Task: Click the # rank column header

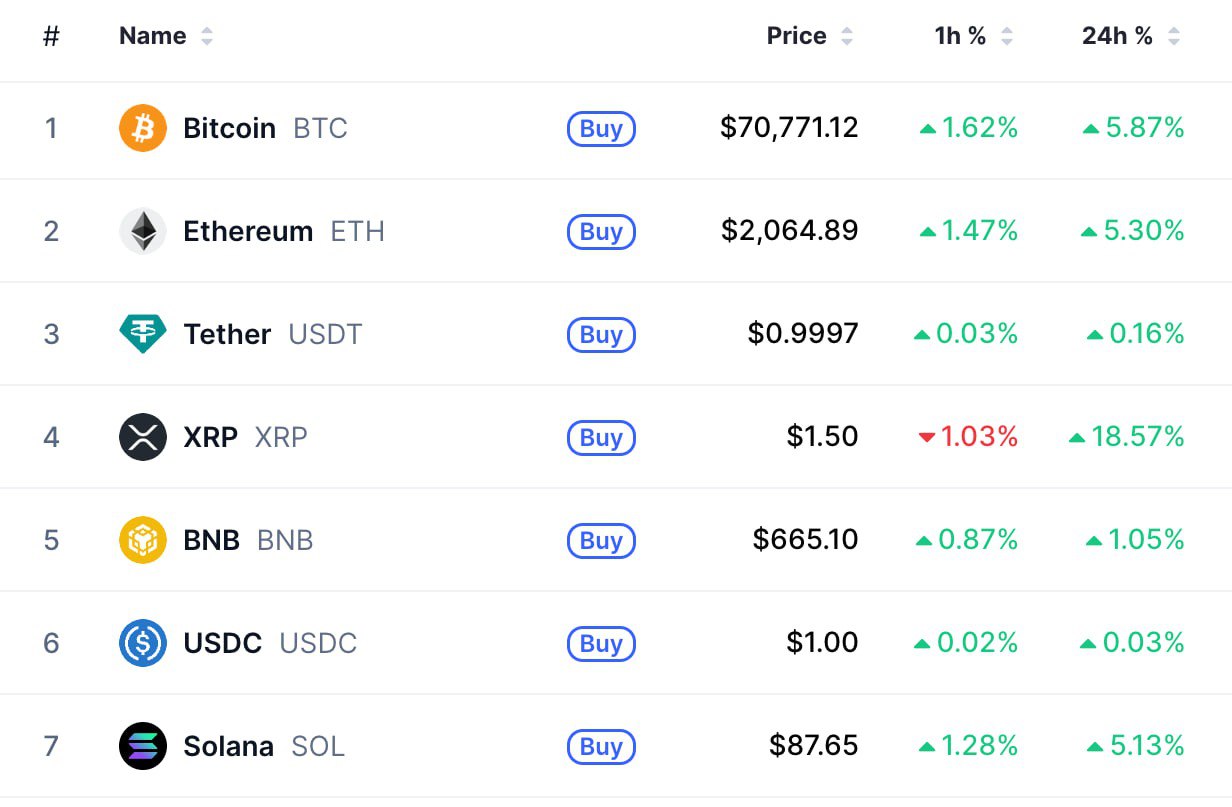Action: (x=51, y=37)
